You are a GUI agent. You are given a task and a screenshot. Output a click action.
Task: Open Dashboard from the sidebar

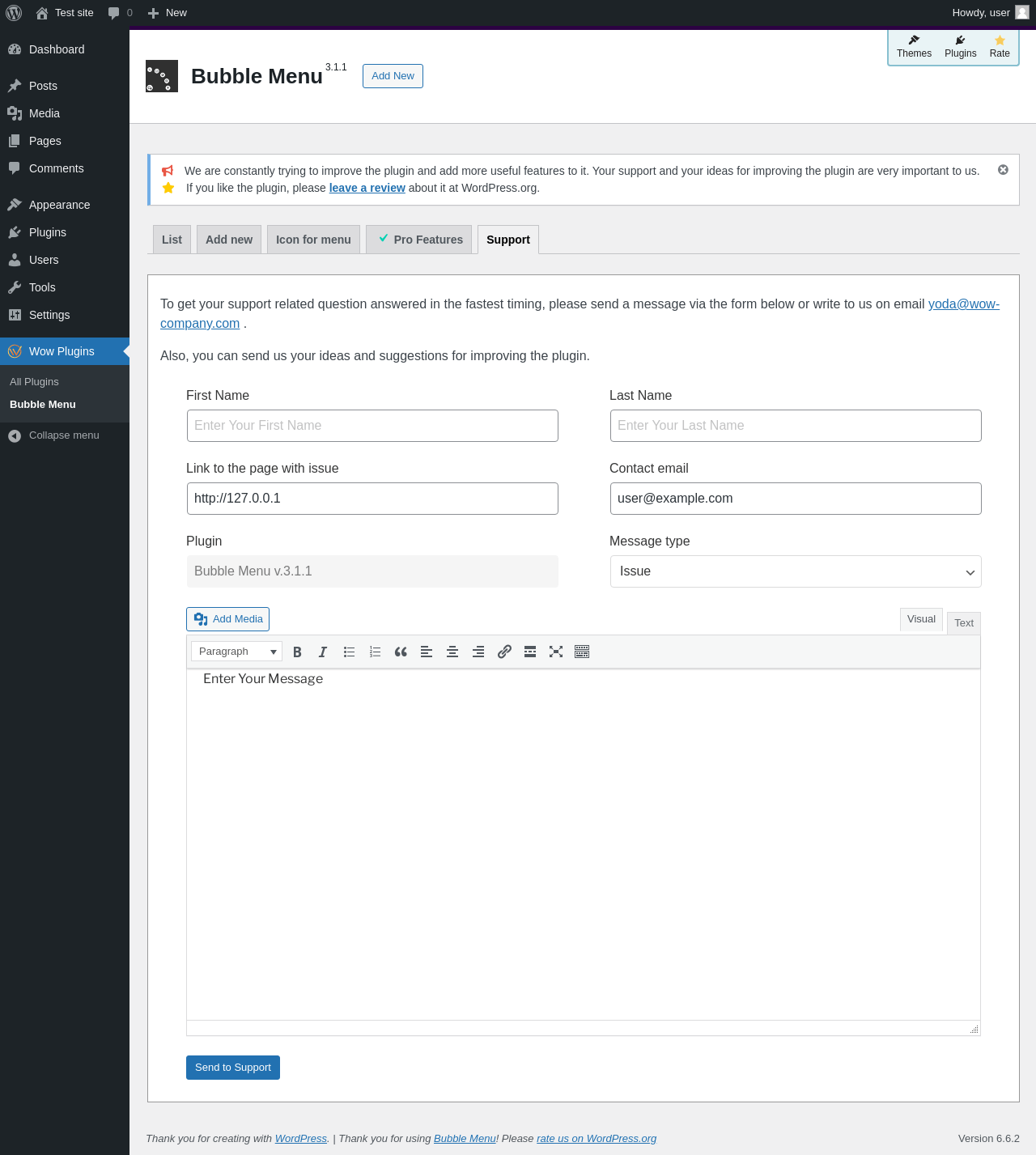65,49
